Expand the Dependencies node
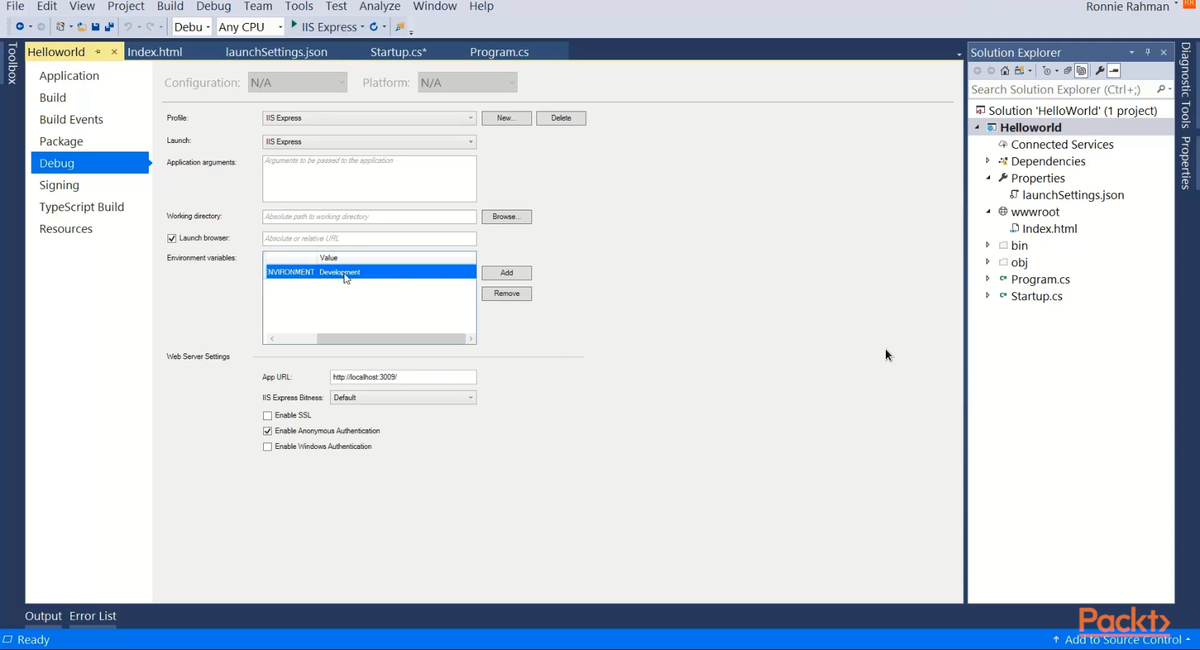 tap(987, 161)
